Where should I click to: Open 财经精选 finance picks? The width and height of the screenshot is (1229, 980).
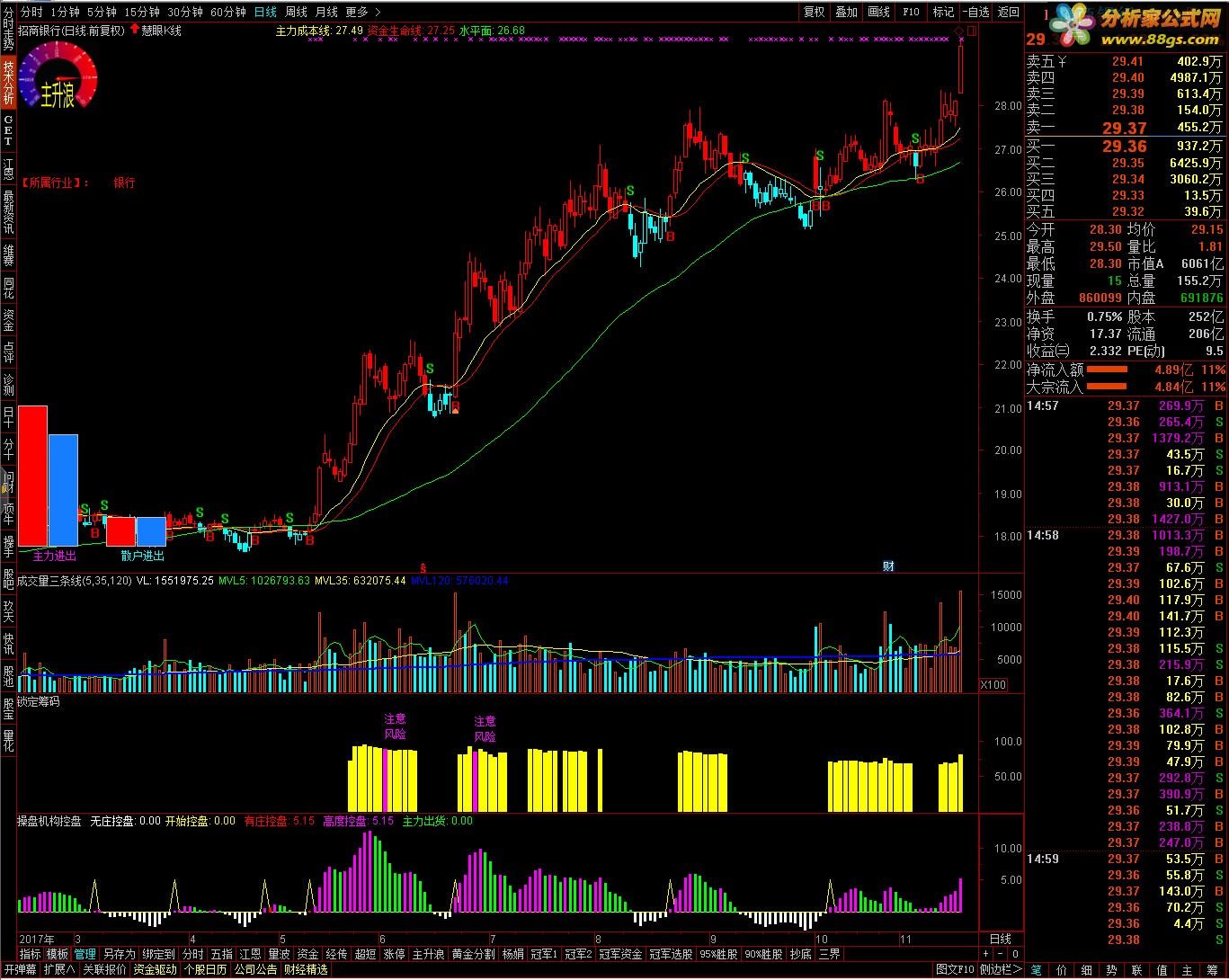tap(306, 970)
